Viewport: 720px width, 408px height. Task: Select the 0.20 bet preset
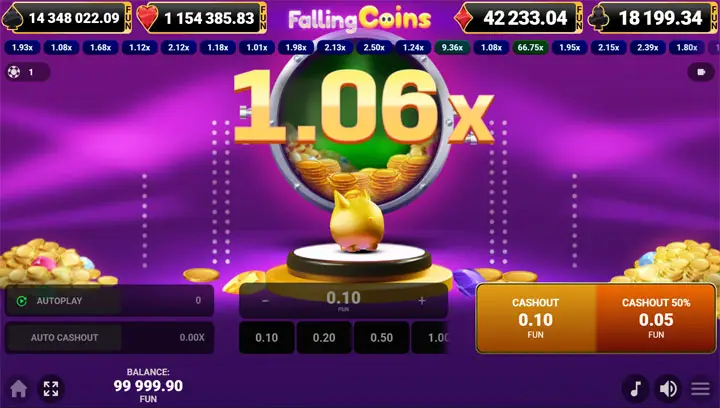point(324,338)
